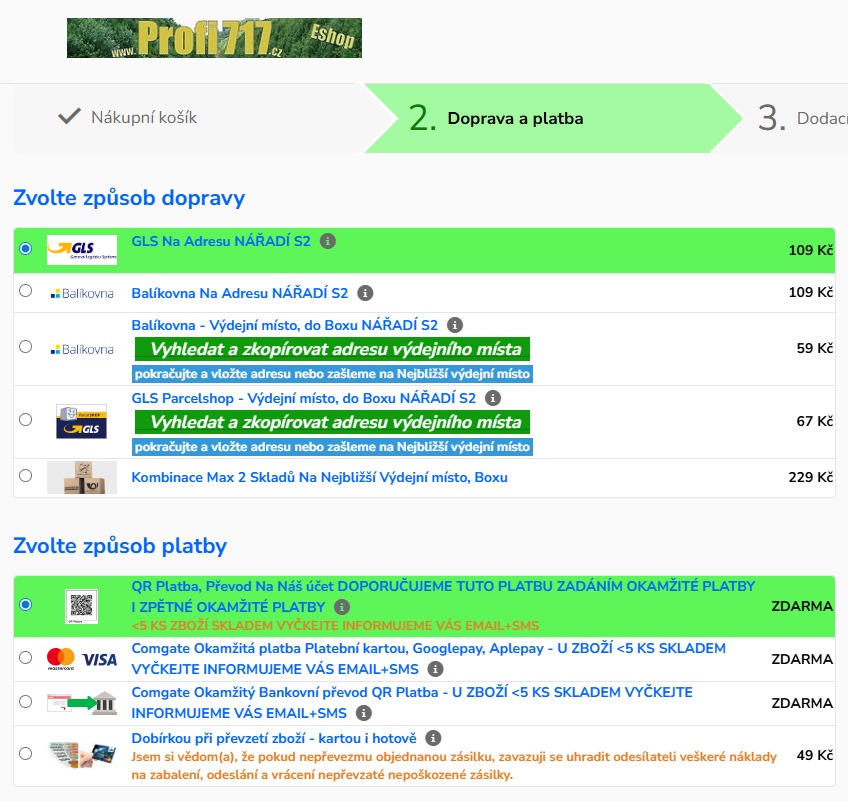This screenshot has height=801, width=848.
Task: Show info for Balíkovna Výdejní místo option
Action: 455,325
